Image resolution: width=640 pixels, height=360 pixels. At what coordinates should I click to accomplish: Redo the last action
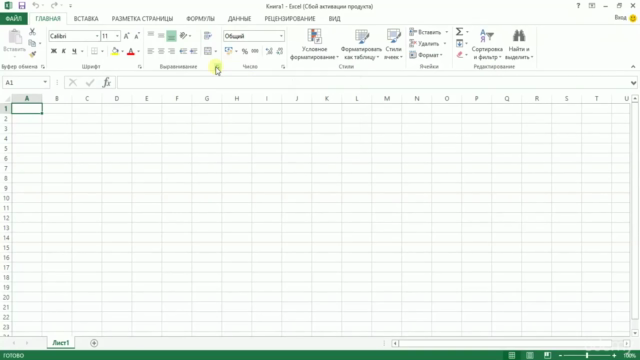54,6
